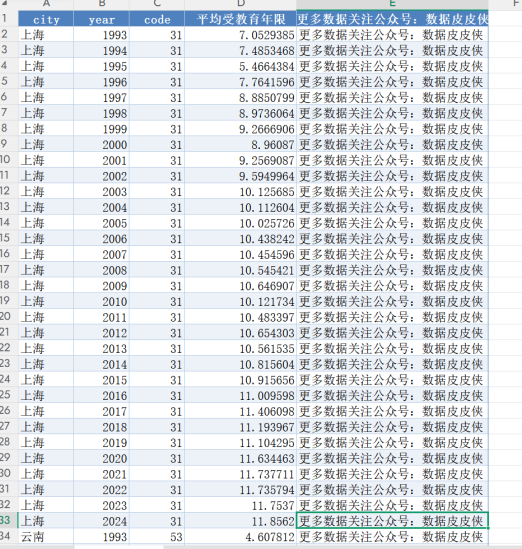Select the 云南 city cell
Viewport: 522px width, 549px height.
click(46, 536)
